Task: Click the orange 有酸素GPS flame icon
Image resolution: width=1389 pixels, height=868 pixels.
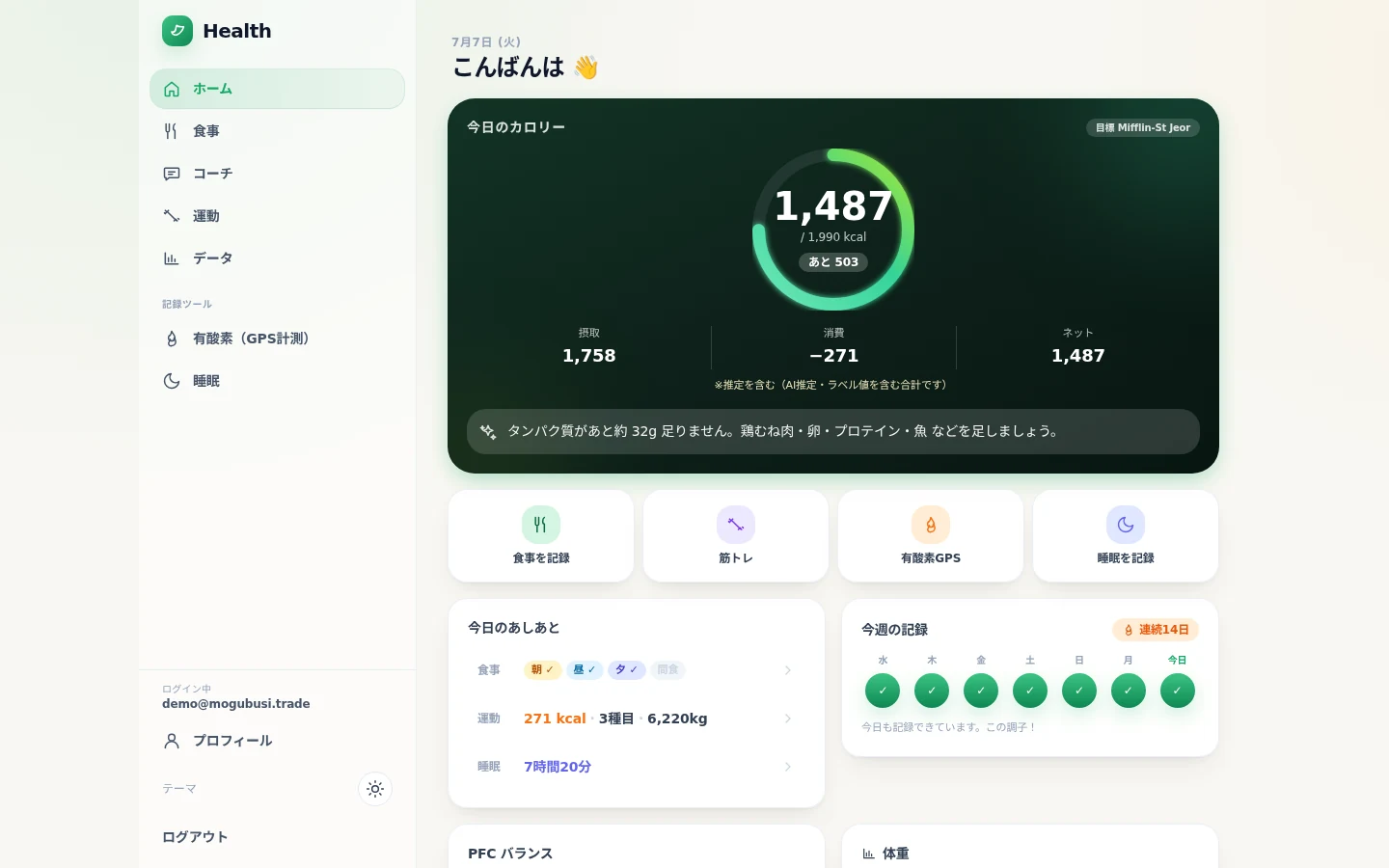Action: (931, 525)
